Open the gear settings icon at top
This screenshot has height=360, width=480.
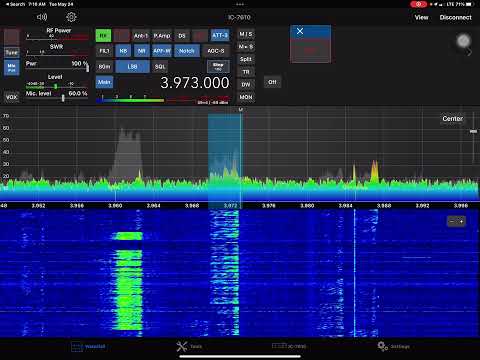tap(71, 17)
